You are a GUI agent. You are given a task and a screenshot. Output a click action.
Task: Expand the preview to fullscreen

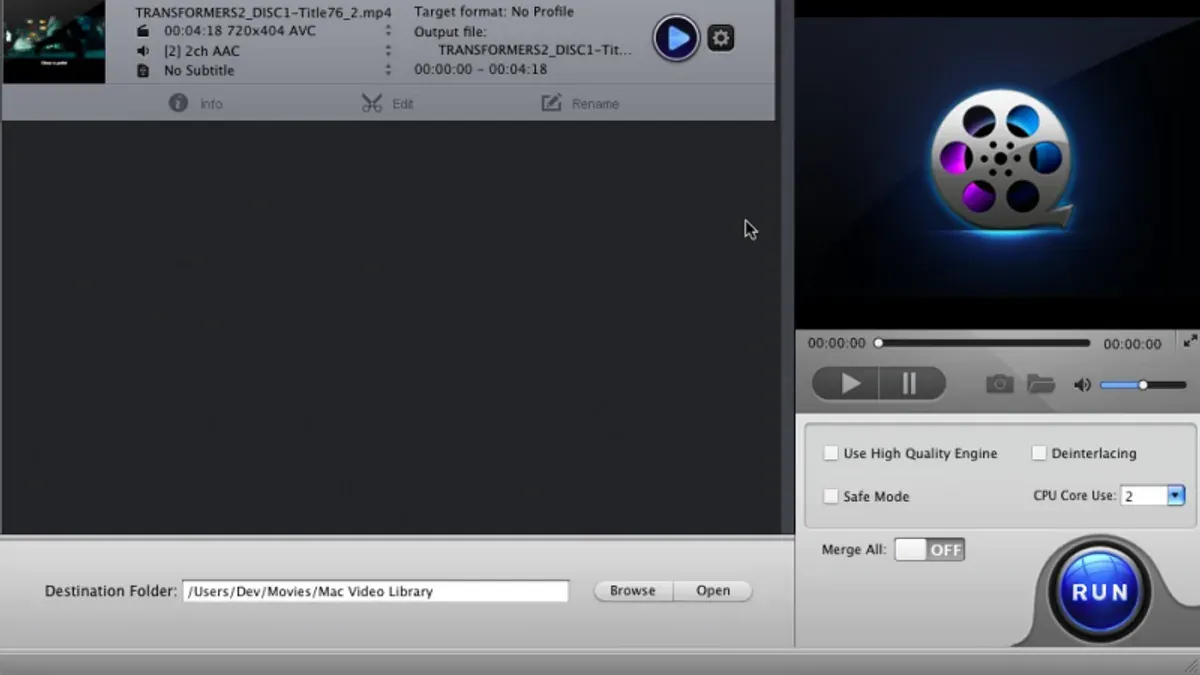click(1190, 341)
